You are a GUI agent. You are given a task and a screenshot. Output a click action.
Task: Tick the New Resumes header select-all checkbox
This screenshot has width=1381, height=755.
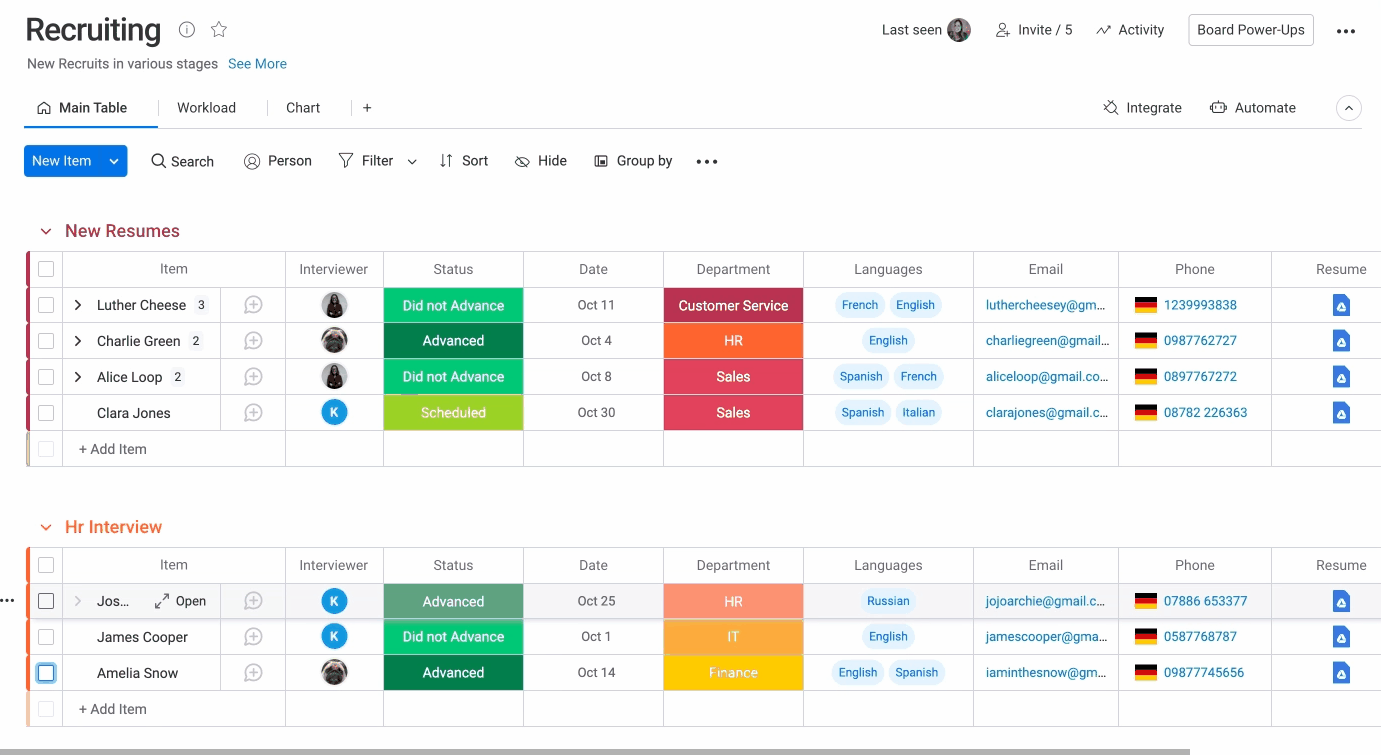[46, 269]
